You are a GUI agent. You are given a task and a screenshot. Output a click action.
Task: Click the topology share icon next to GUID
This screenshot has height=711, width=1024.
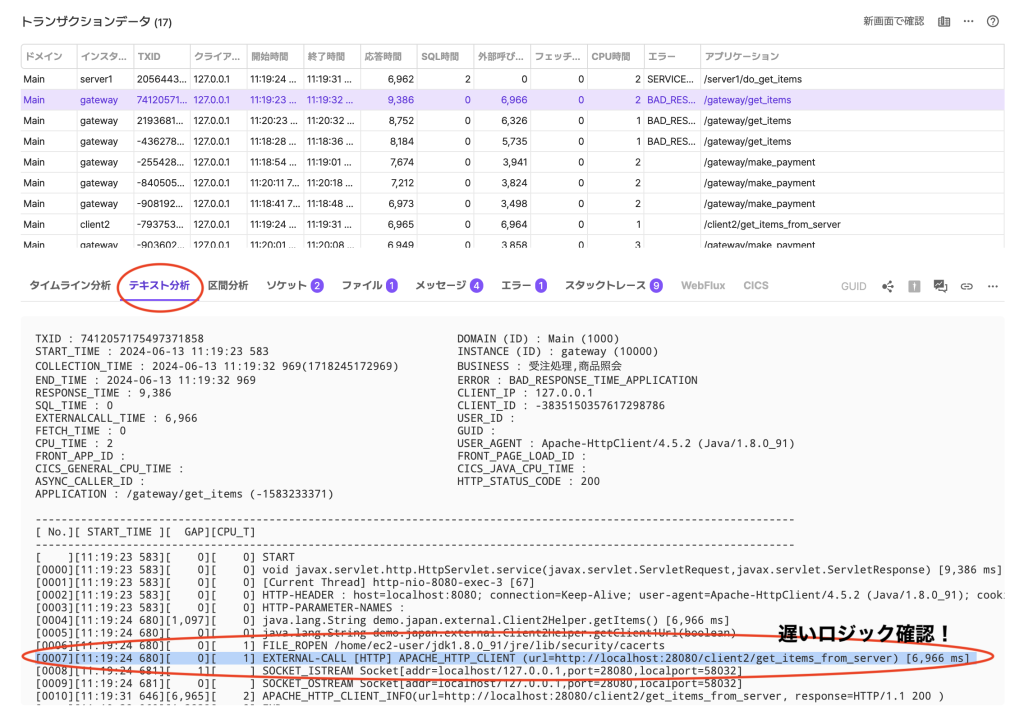[x=888, y=286]
